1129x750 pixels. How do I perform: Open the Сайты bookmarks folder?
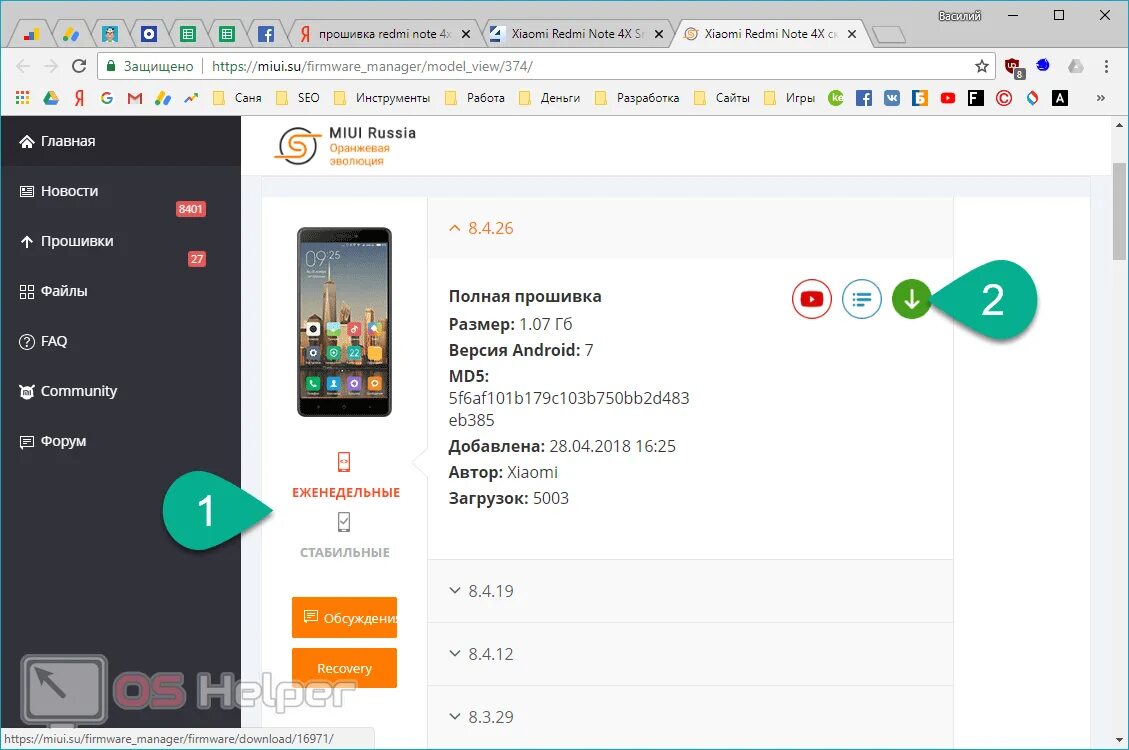(x=722, y=98)
